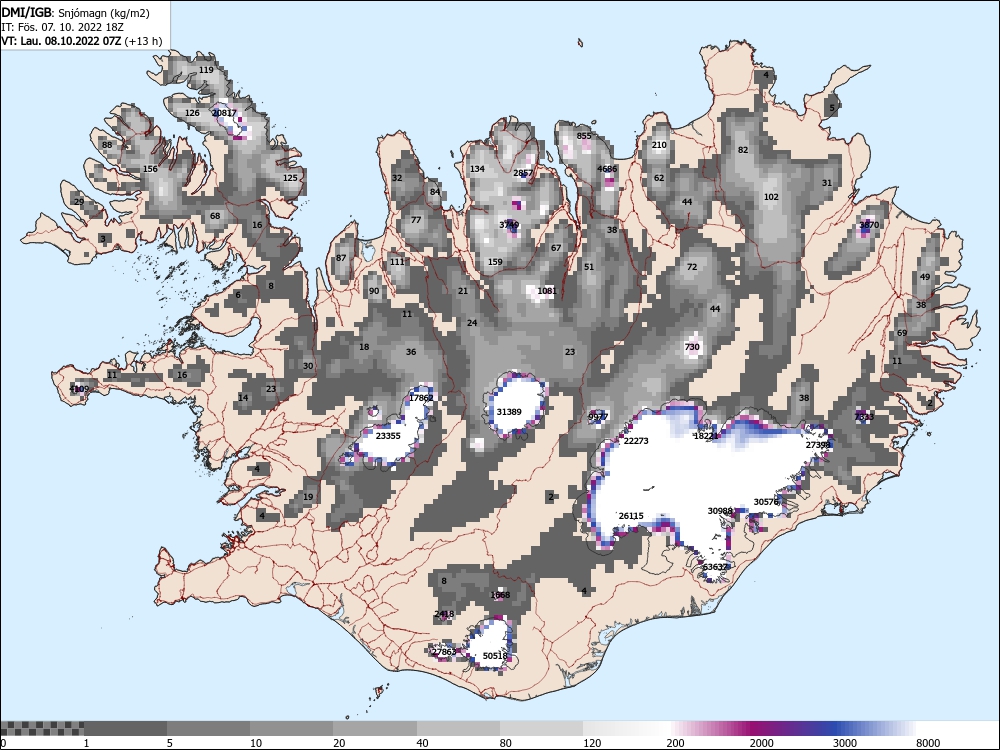Image resolution: width=1000 pixels, height=750 pixels.
Task: Click snow value '156' on the map
Action: coord(150,169)
